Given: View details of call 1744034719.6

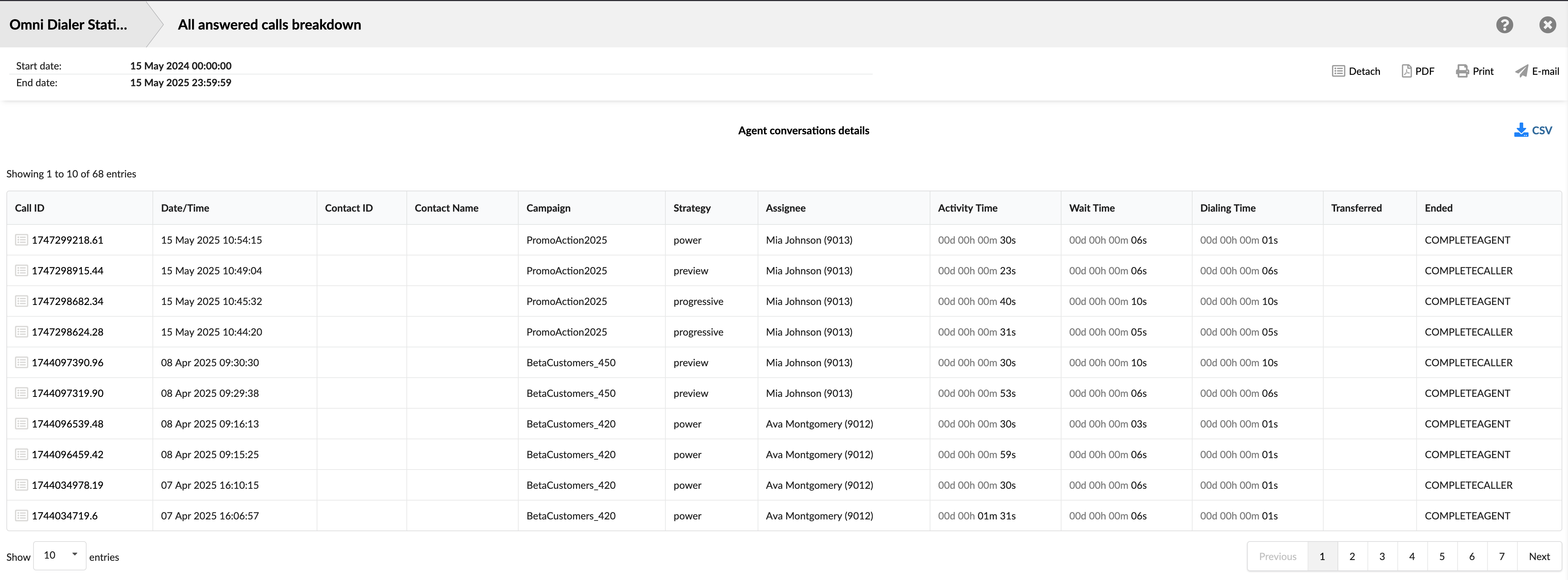Looking at the screenshot, I should [x=21, y=516].
